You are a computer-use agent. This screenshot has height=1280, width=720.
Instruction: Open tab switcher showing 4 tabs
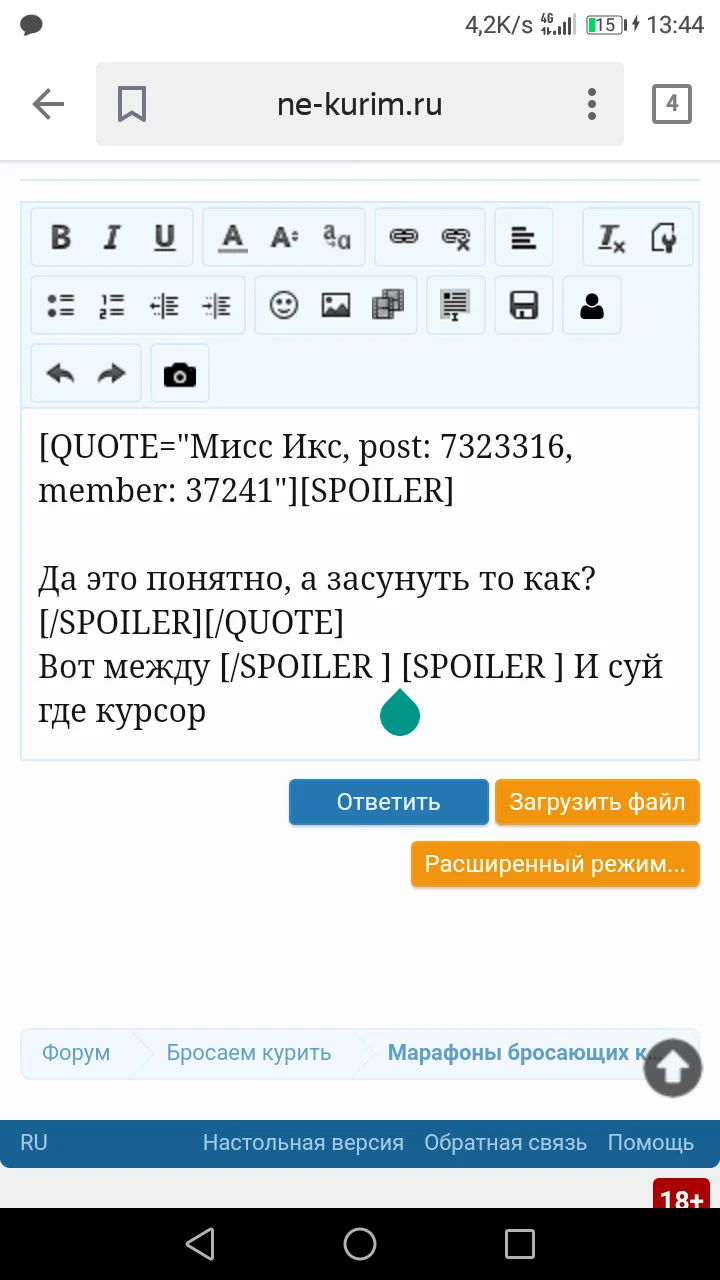point(672,104)
